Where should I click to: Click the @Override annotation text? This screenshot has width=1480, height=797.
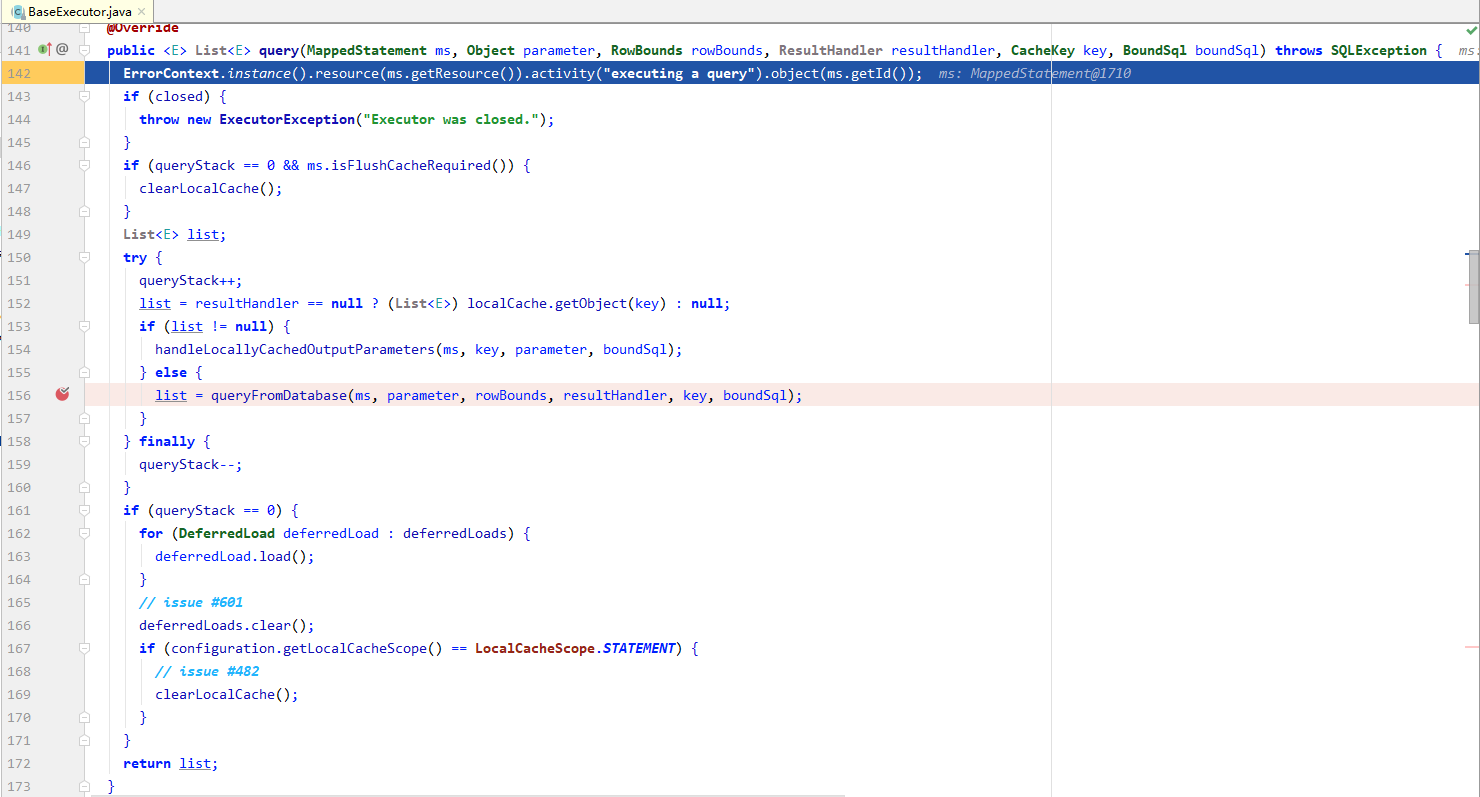click(143, 28)
